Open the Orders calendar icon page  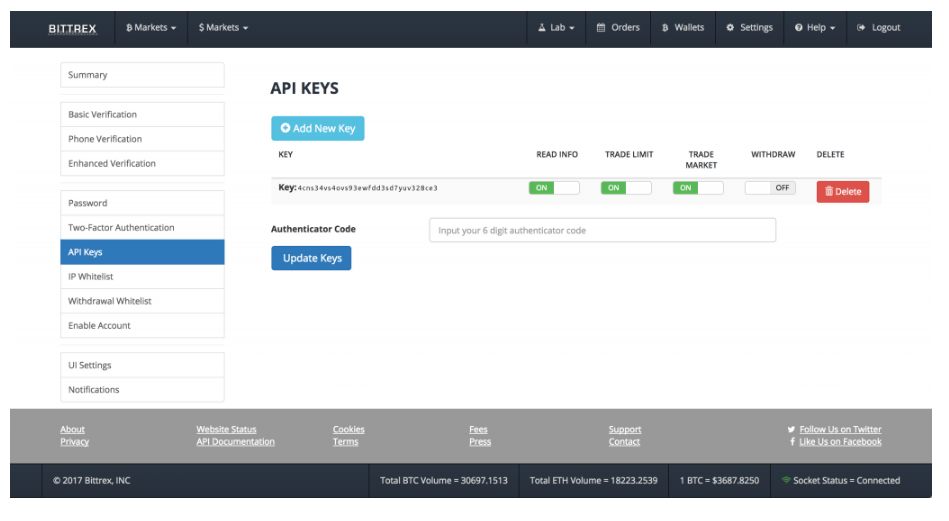click(601, 28)
